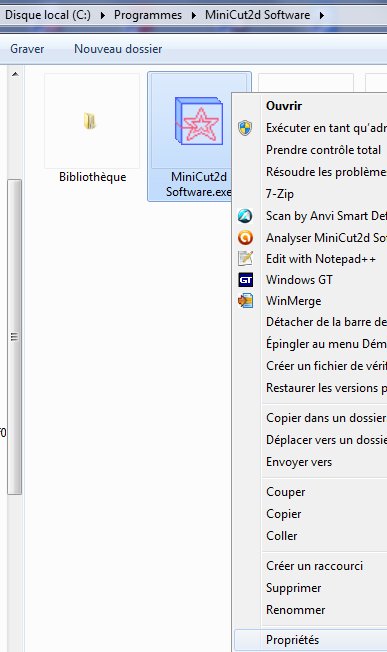This screenshot has width=387, height=652.
Task: Click the orange Analyser MiniCut2d icon
Action: 245,237
